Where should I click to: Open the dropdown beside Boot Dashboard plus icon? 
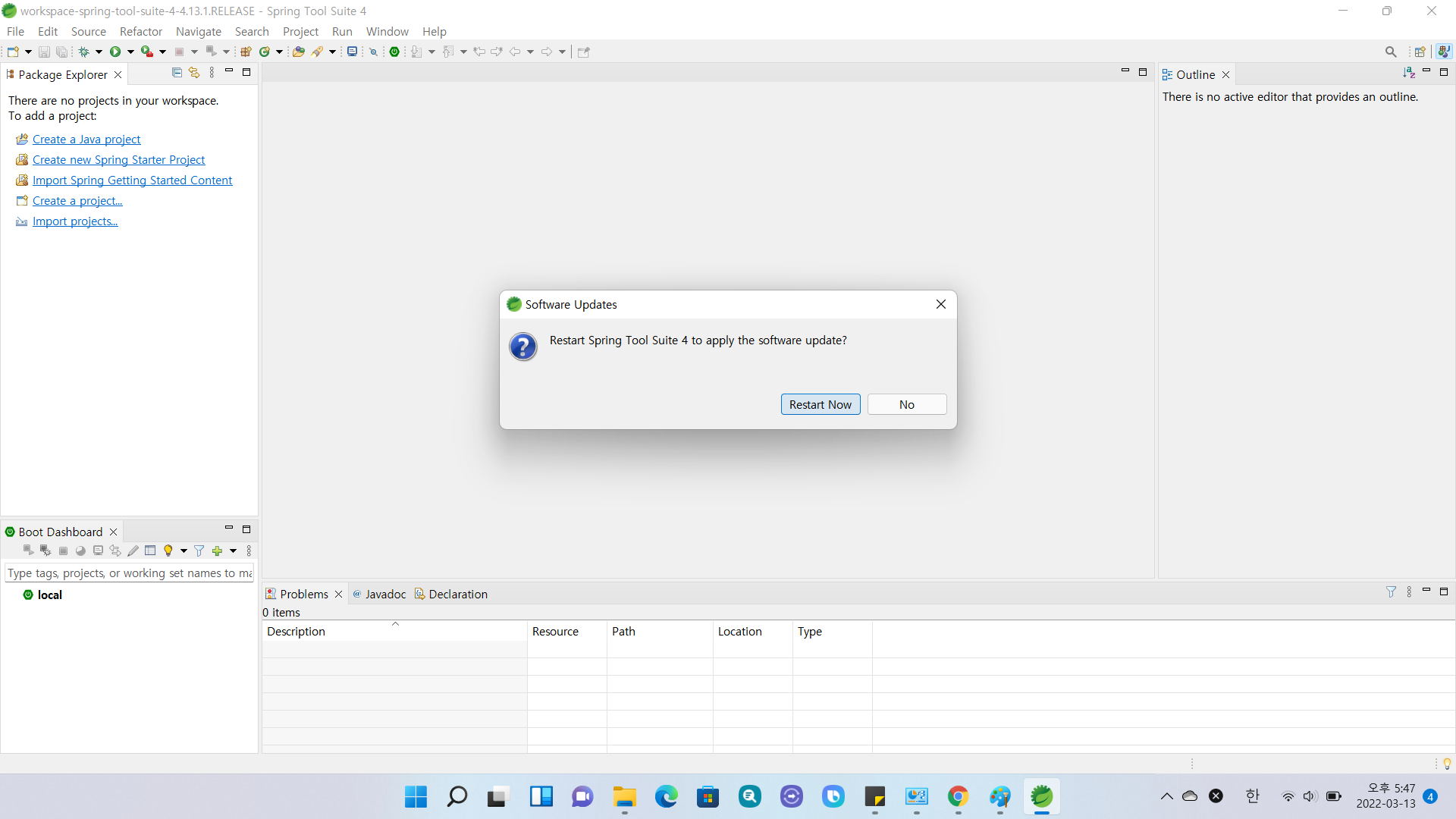(233, 551)
